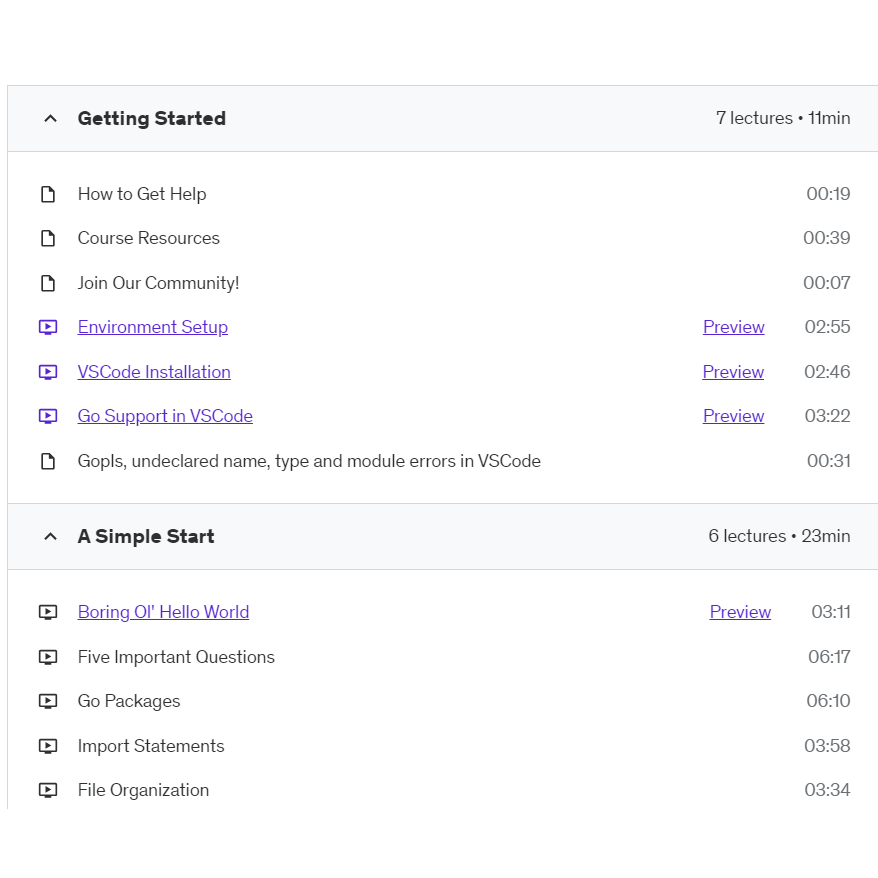Click the video icon beside Go Support in VSCode
Viewport: 878px width, 878px height.
(x=48, y=416)
